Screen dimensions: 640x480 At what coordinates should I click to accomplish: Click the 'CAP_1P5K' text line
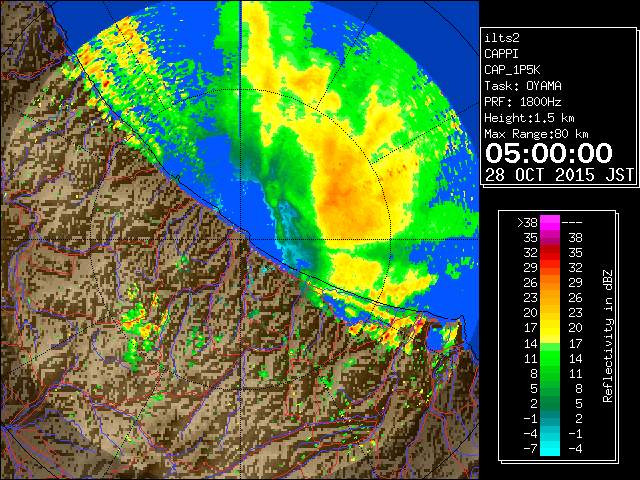[x=512, y=70]
